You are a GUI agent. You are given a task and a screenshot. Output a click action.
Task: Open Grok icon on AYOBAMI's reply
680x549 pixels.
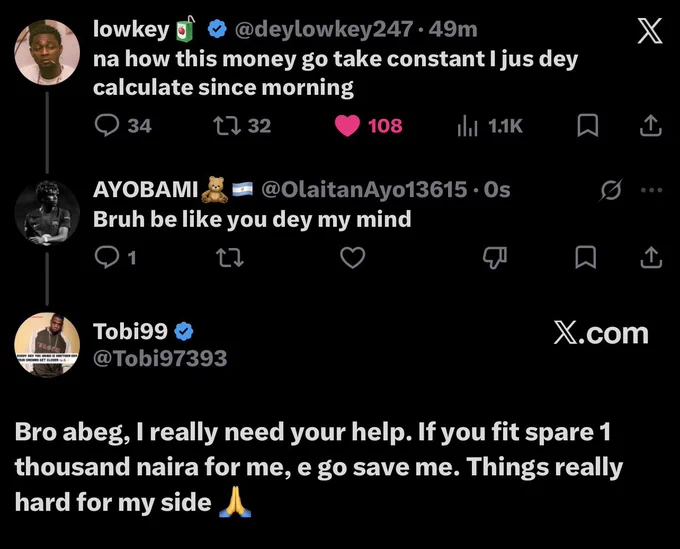(611, 190)
